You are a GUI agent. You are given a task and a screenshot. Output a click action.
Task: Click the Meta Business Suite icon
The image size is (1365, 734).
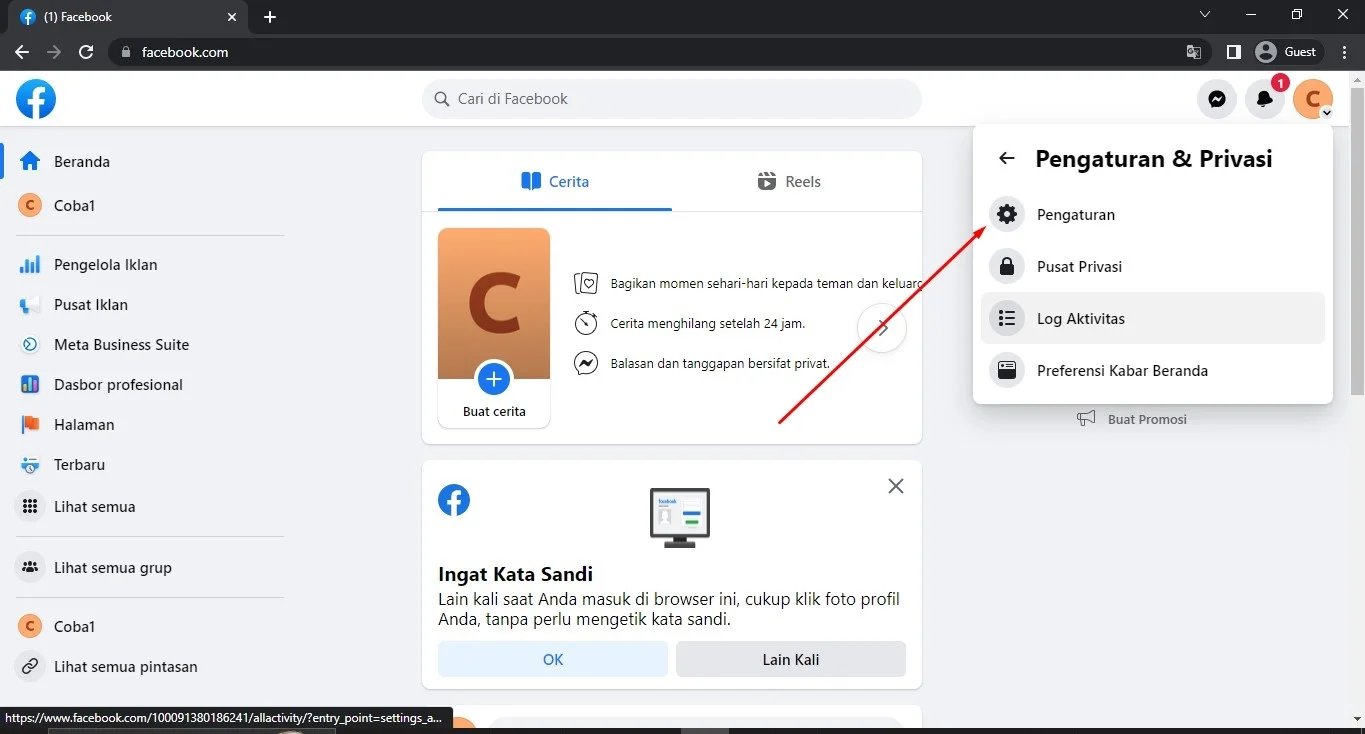pyautogui.click(x=30, y=344)
